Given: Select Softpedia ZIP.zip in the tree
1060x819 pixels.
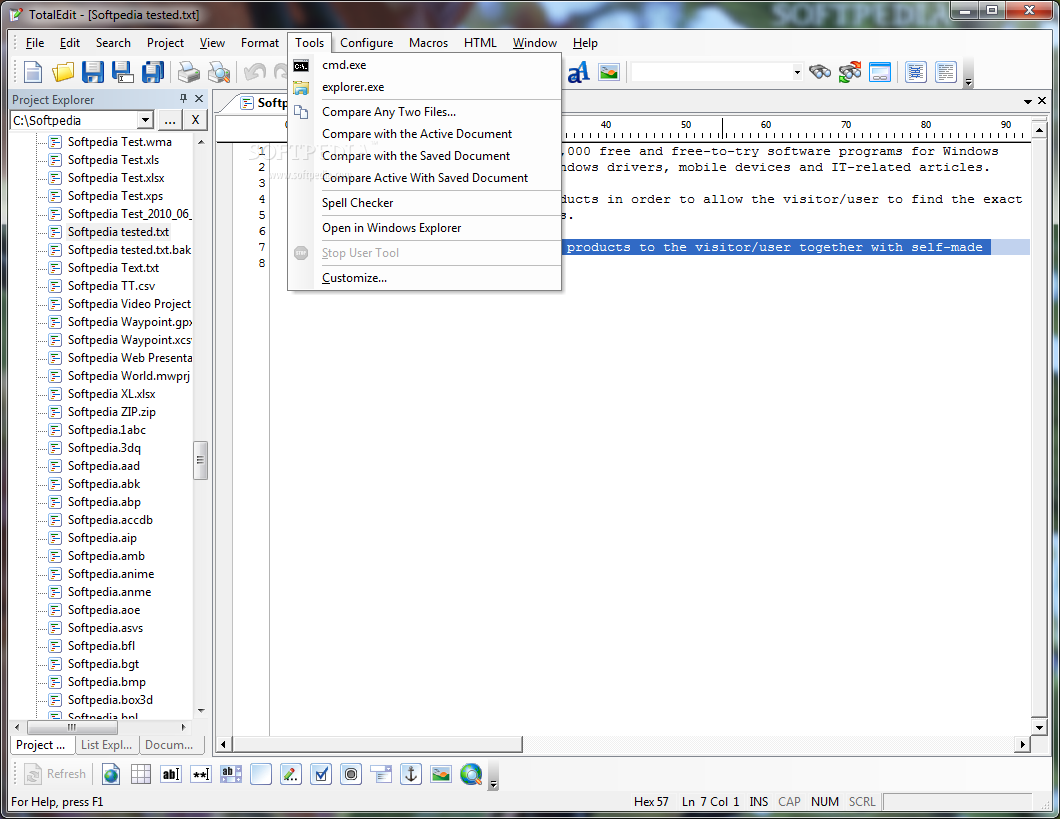Looking at the screenshot, I should 112,412.
